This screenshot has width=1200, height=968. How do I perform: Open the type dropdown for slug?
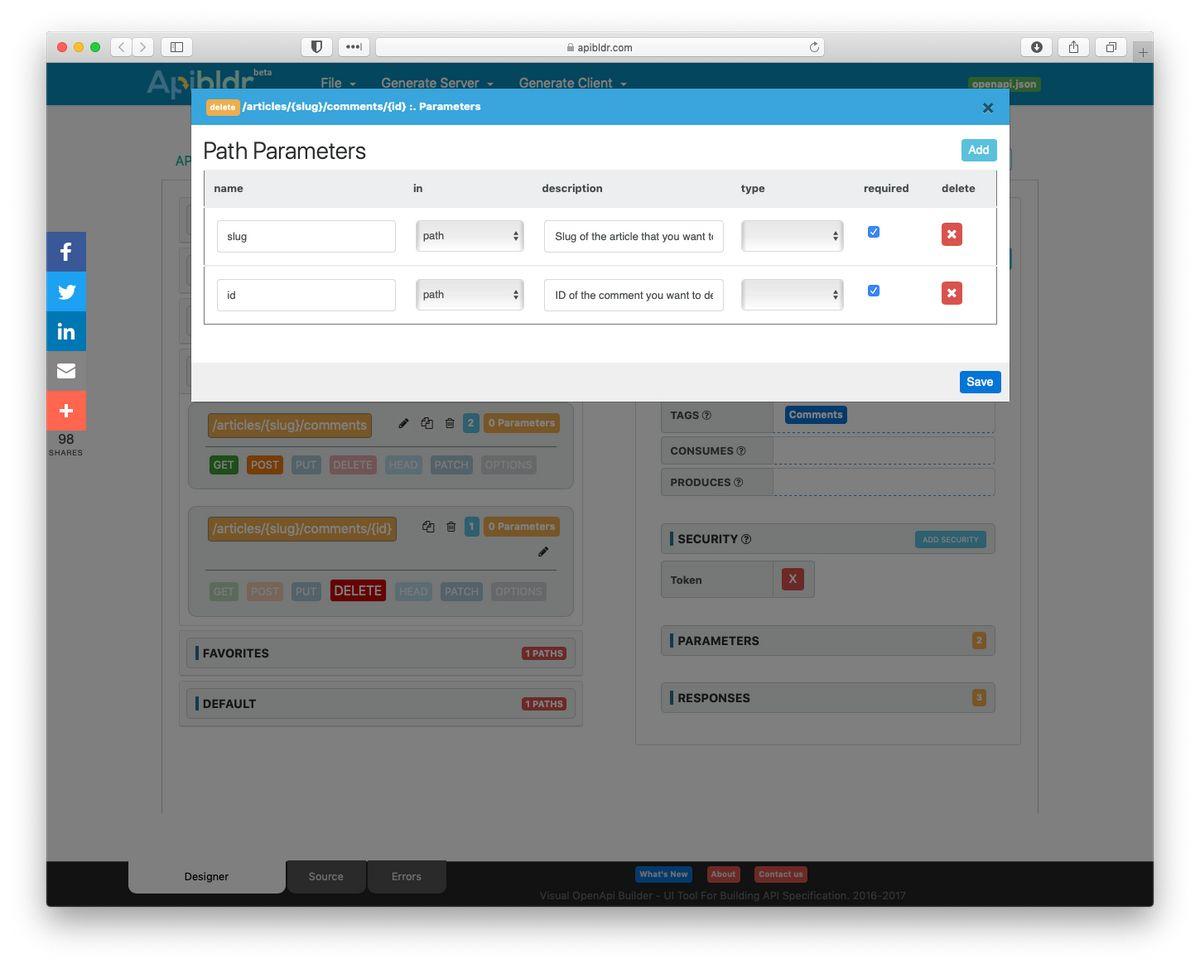tap(791, 236)
